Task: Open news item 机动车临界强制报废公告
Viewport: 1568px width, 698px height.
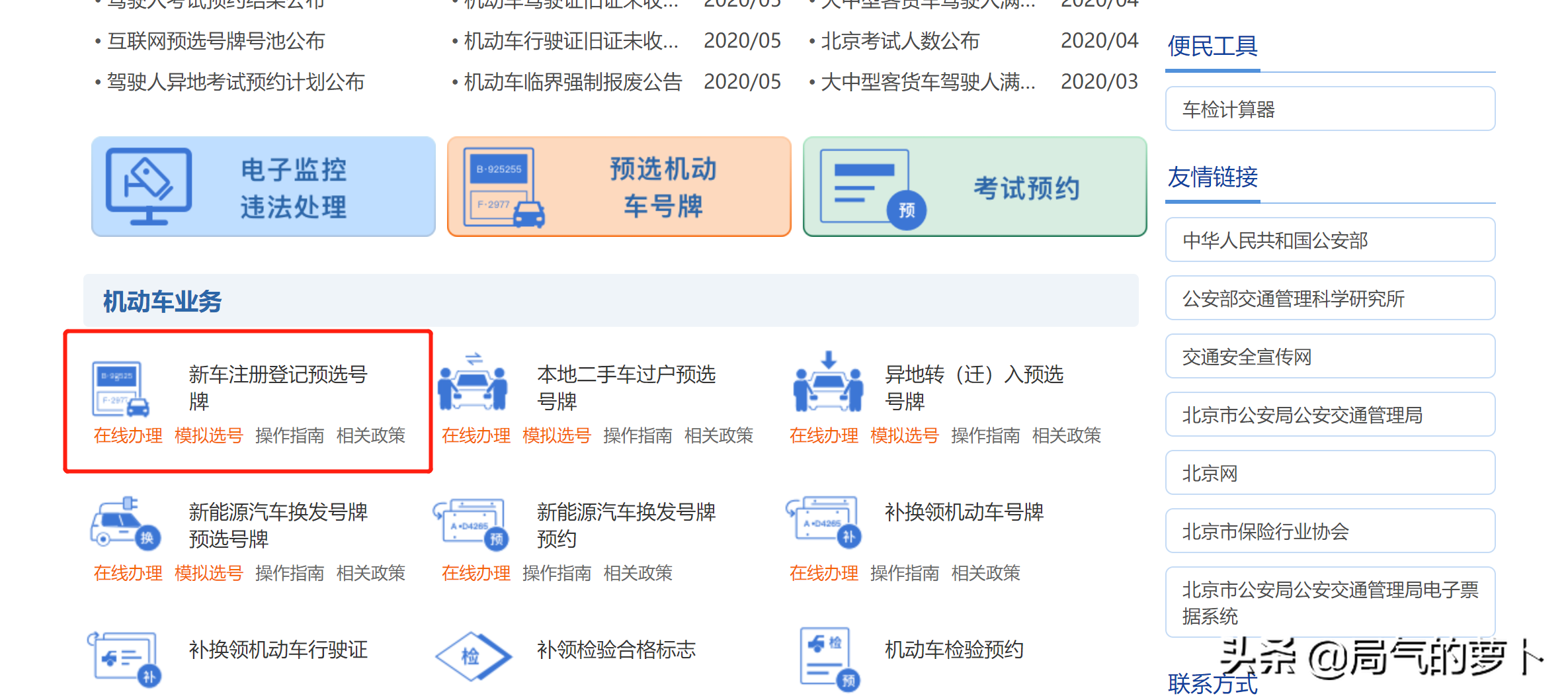Action: point(573,82)
